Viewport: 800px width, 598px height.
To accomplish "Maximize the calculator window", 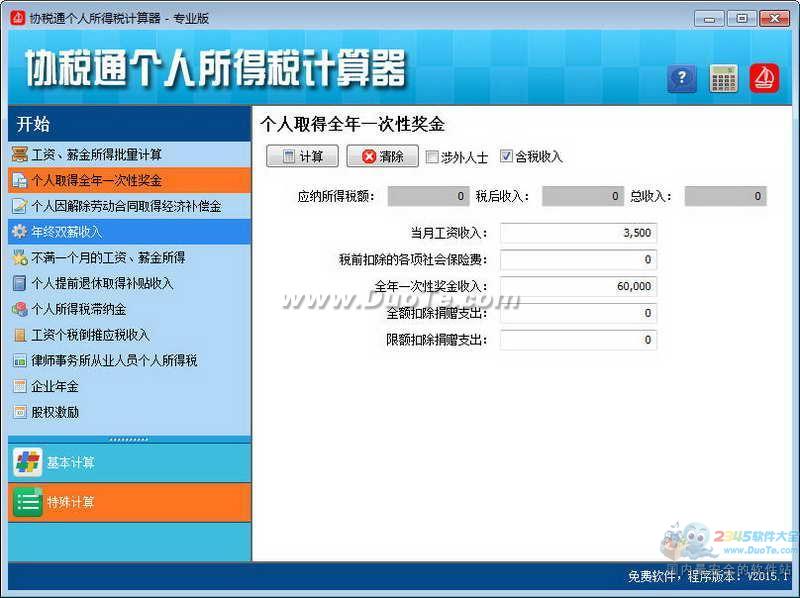I will 742,19.
